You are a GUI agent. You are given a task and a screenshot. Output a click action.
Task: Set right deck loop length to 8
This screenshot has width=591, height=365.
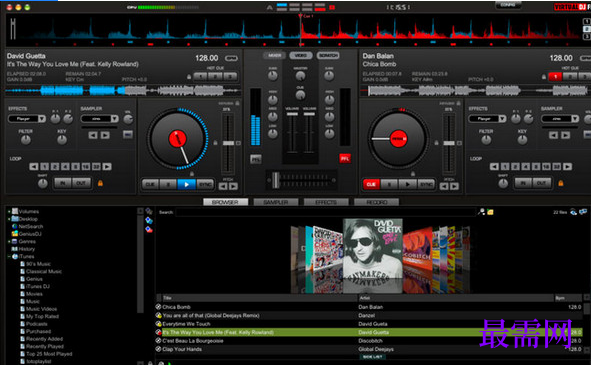(536, 166)
